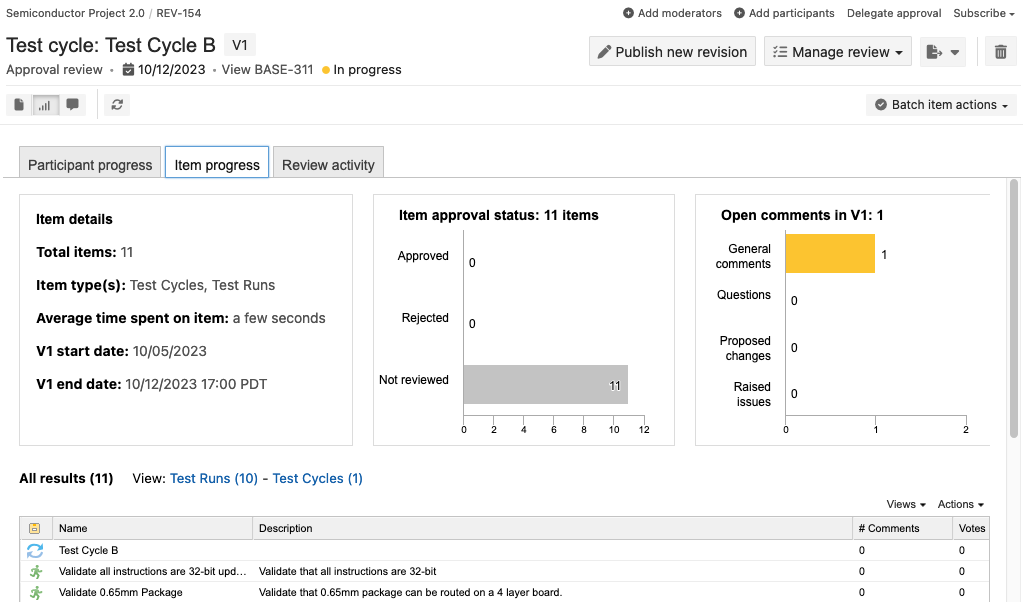Image resolution: width=1023 pixels, height=602 pixels.
Task: Click the checklist icon in Manage review
Action: click(780, 52)
